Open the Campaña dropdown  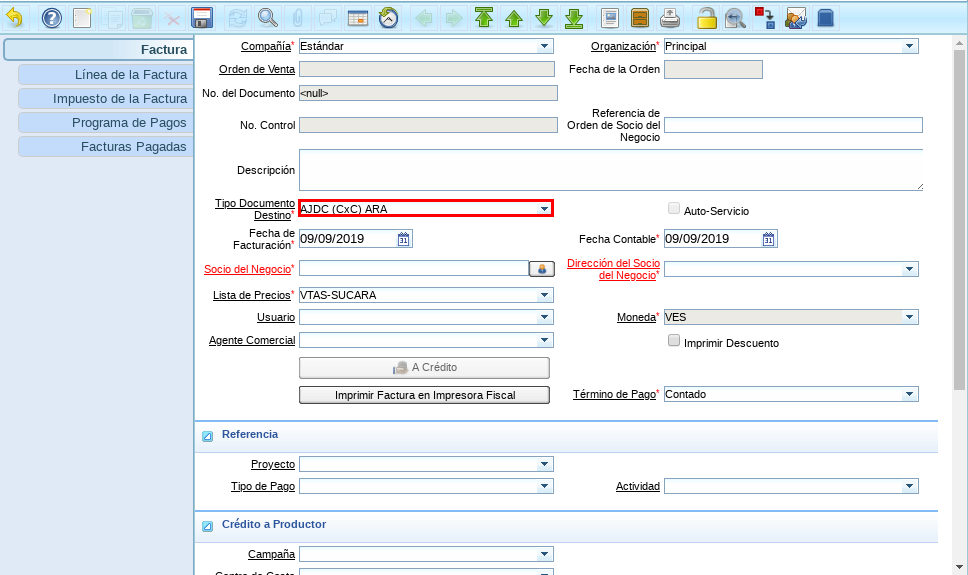pyautogui.click(x=544, y=555)
